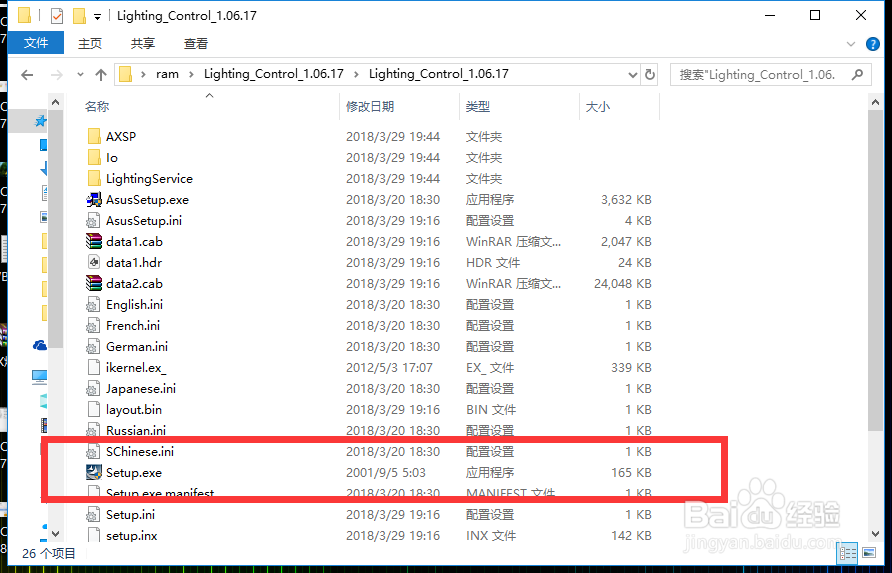
Task: Click the 2012/5/3 17:07 date cell
Action: 389,368
